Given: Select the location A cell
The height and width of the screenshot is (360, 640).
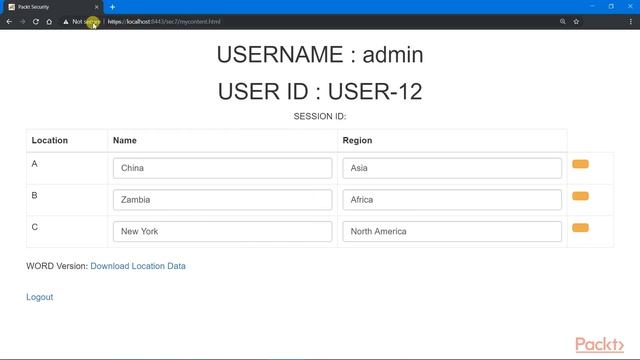Looking at the screenshot, I should (x=67, y=168).
